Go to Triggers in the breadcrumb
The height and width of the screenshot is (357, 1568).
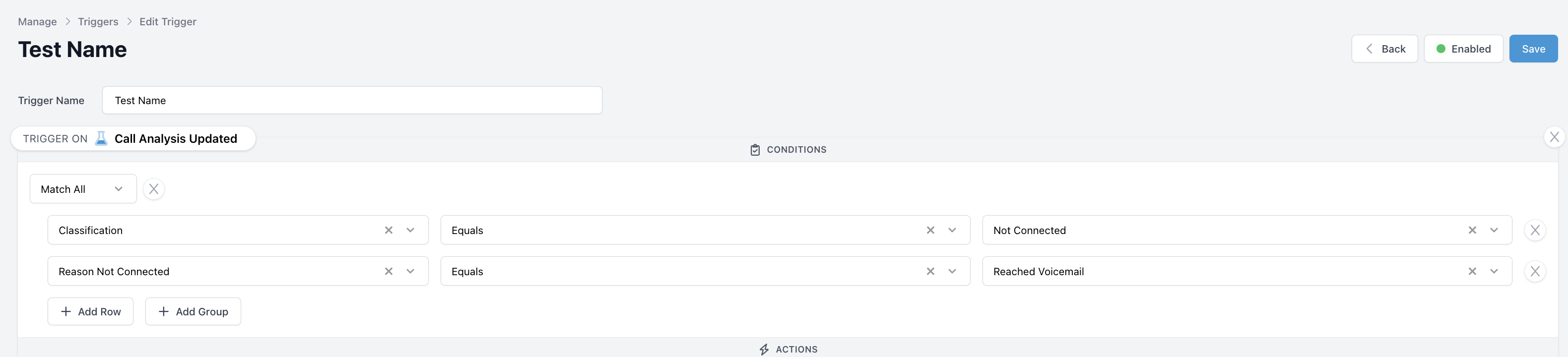98,22
